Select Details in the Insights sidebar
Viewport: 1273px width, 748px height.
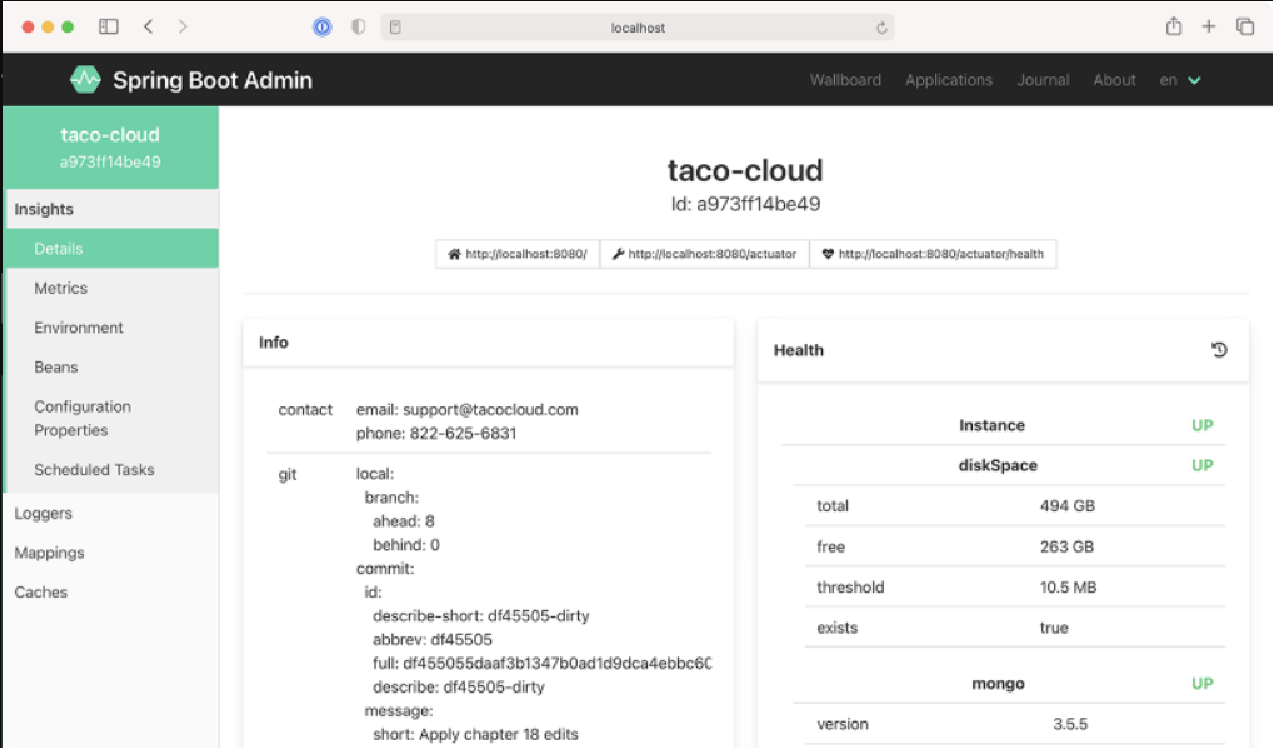[112, 249]
